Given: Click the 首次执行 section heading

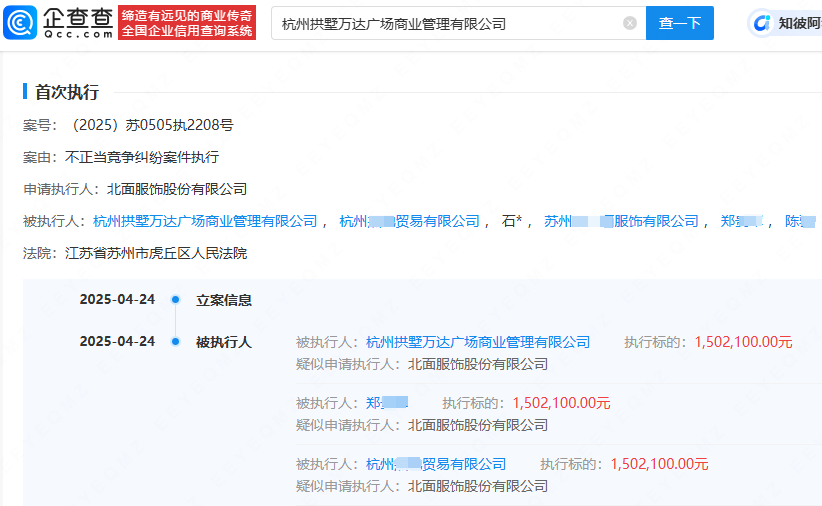Looking at the screenshot, I should click(67, 92).
